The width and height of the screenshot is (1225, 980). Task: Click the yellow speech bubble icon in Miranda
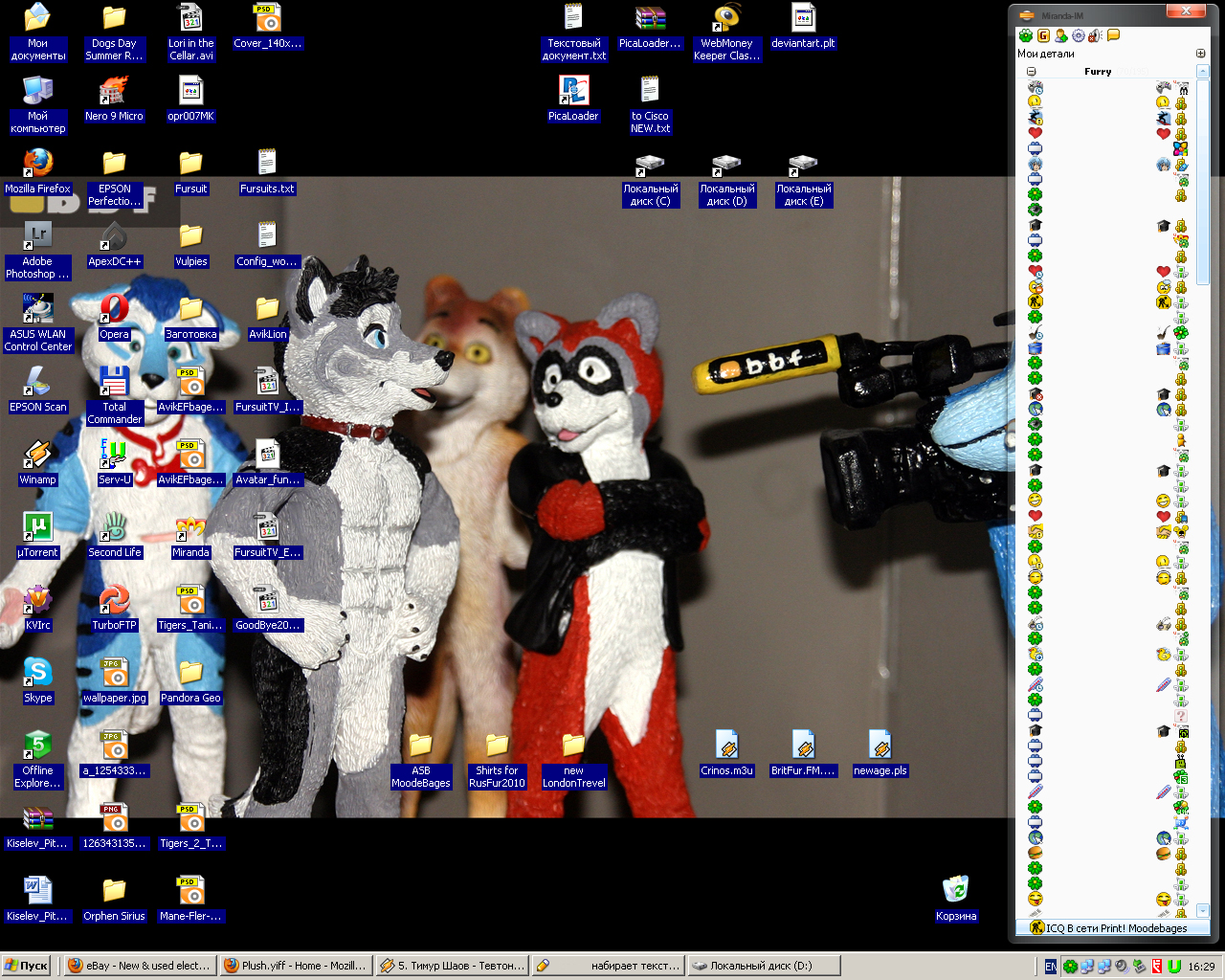point(1113,35)
